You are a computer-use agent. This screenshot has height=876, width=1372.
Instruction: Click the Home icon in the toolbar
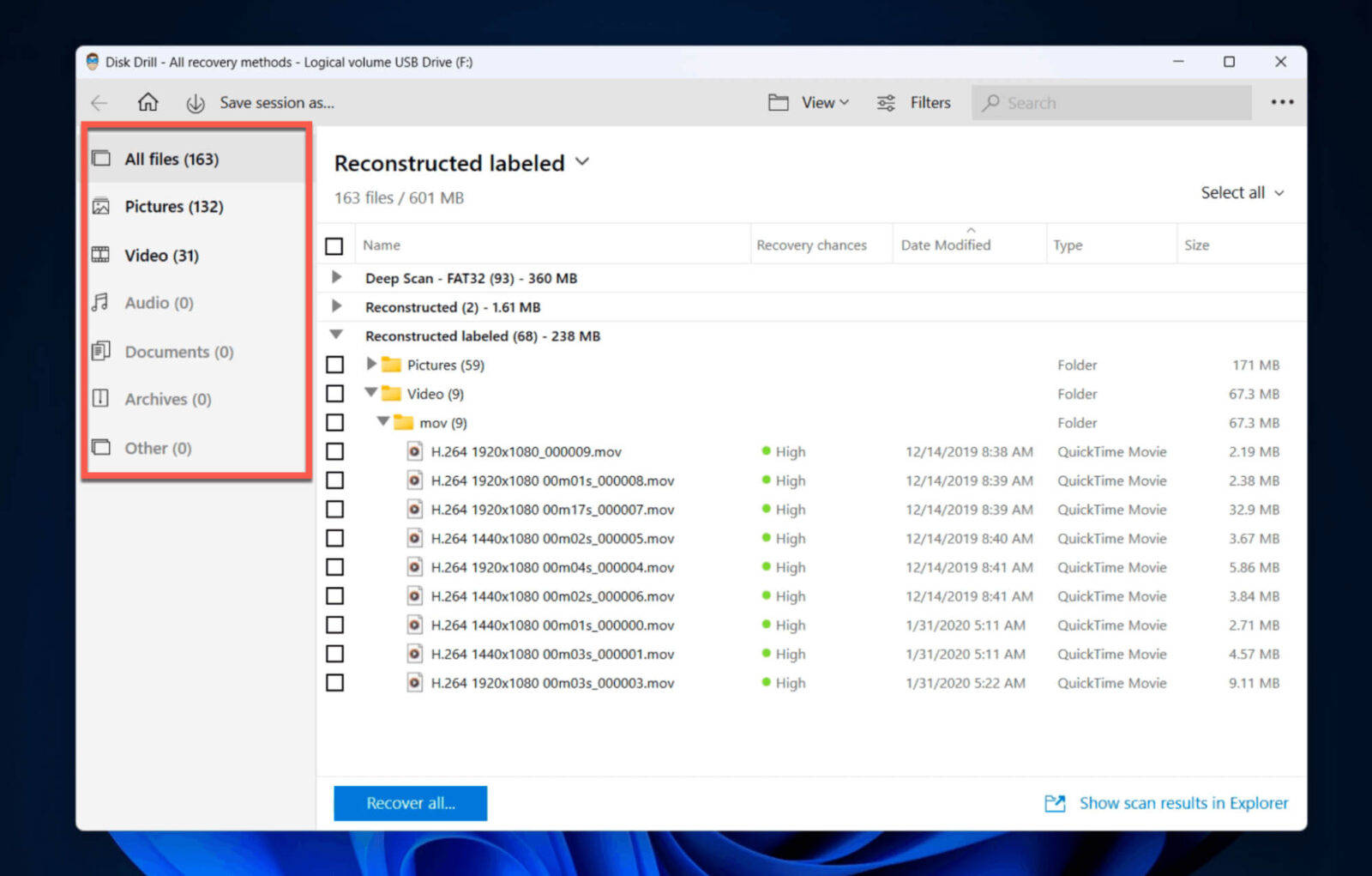[x=147, y=102]
